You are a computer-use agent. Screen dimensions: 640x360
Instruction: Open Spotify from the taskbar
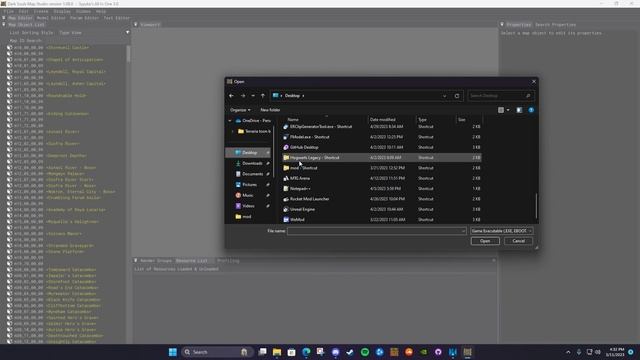[365, 352]
